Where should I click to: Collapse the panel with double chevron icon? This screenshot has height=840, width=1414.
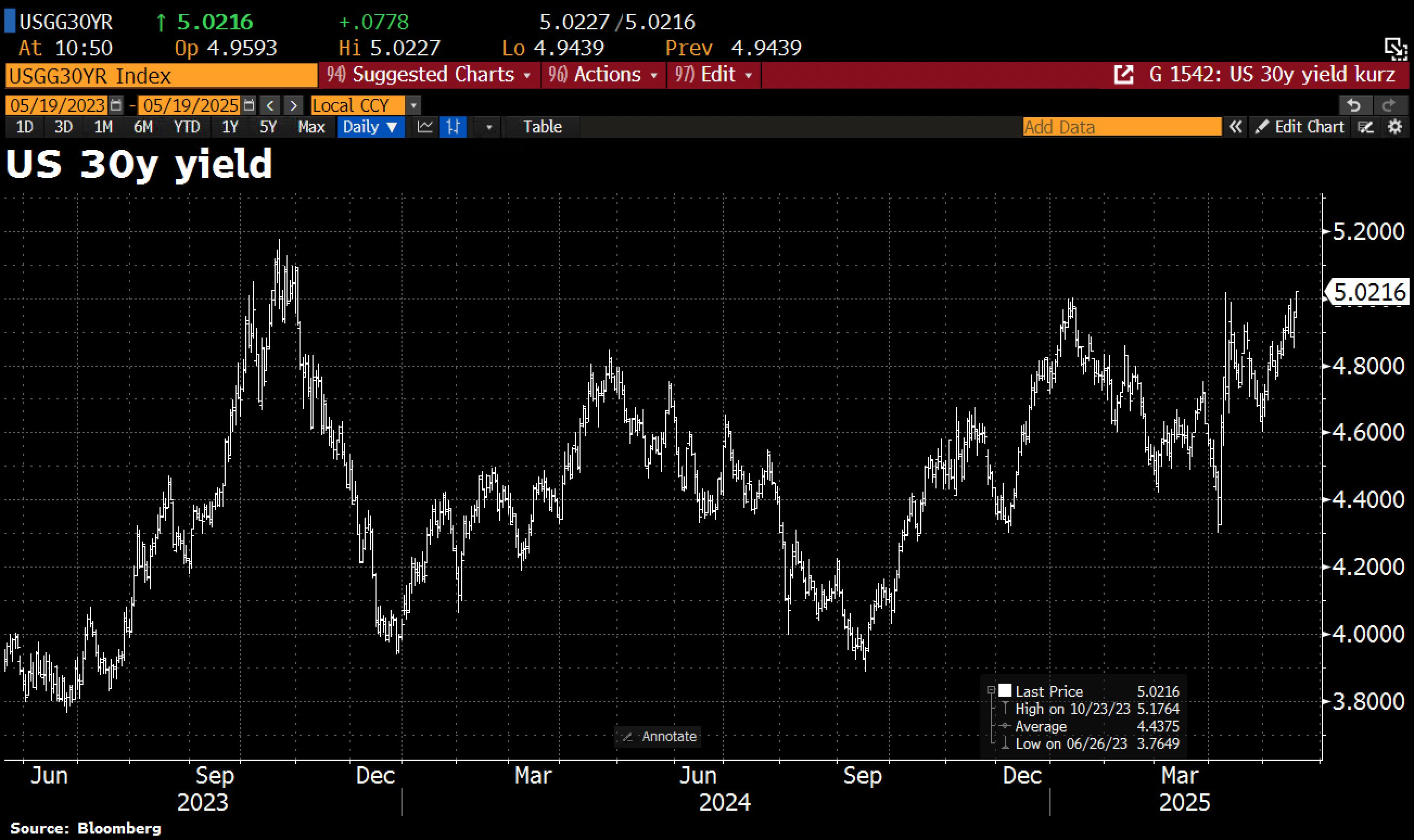click(1235, 127)
